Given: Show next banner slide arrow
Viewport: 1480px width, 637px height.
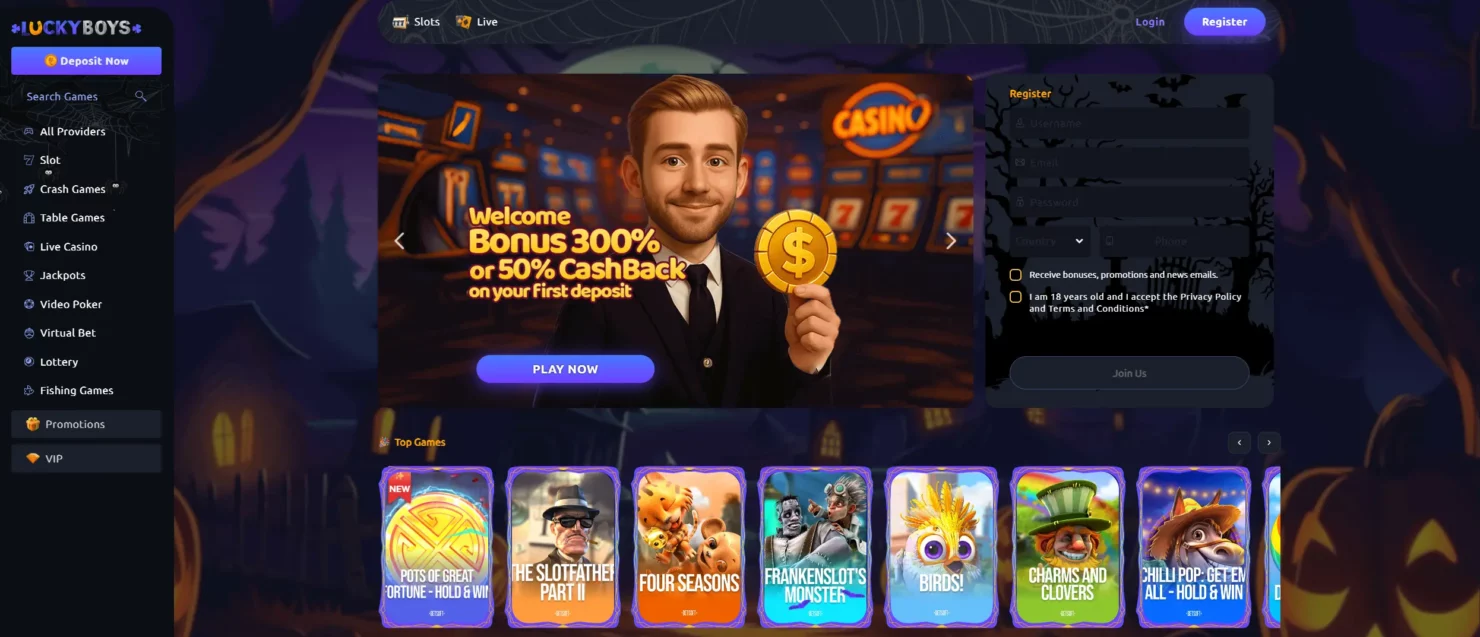Looking at the screenshot, I should pos(951,241).
